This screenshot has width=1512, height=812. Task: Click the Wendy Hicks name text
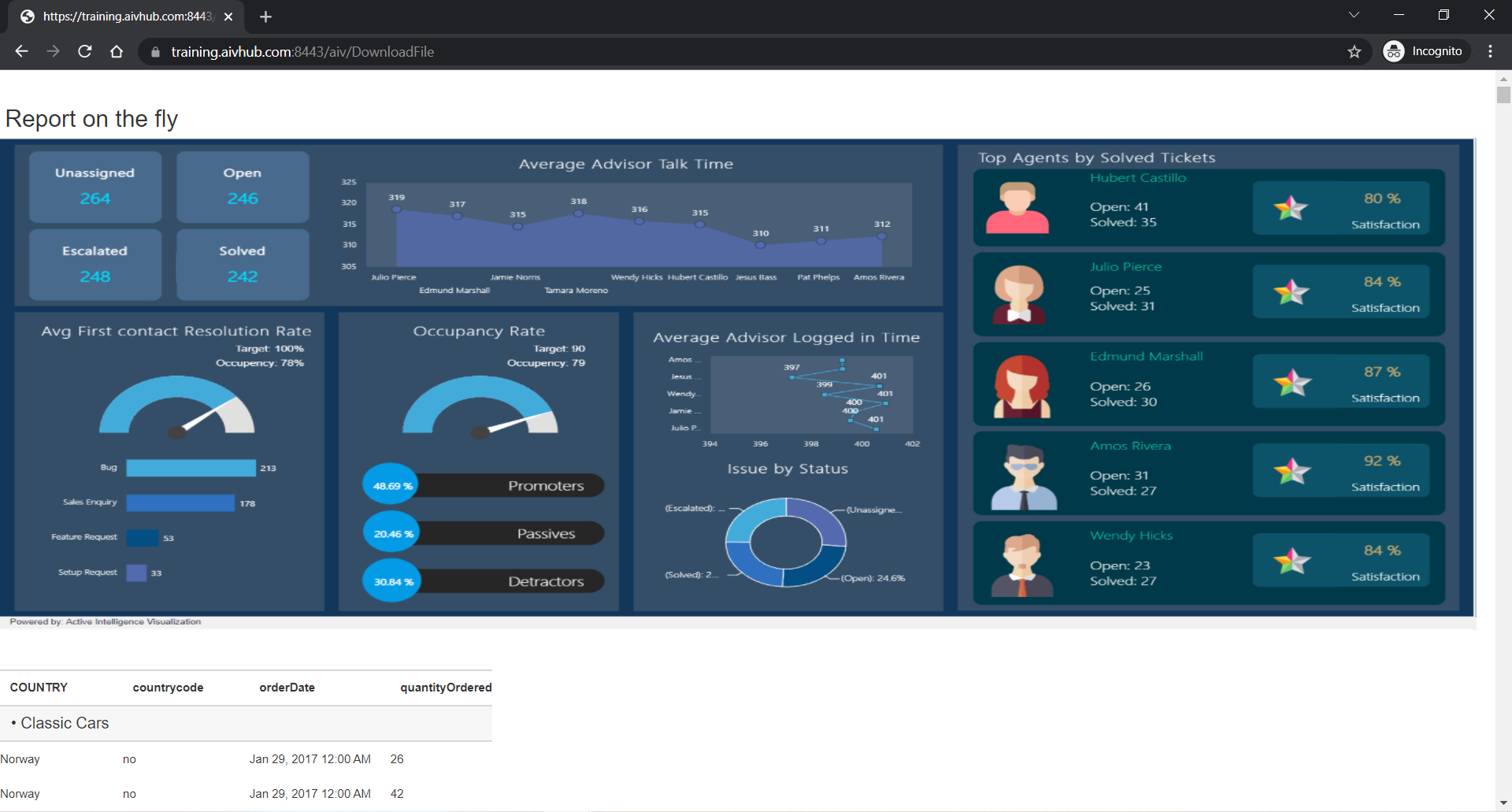pyautogui.click(x=1131, y=536)
